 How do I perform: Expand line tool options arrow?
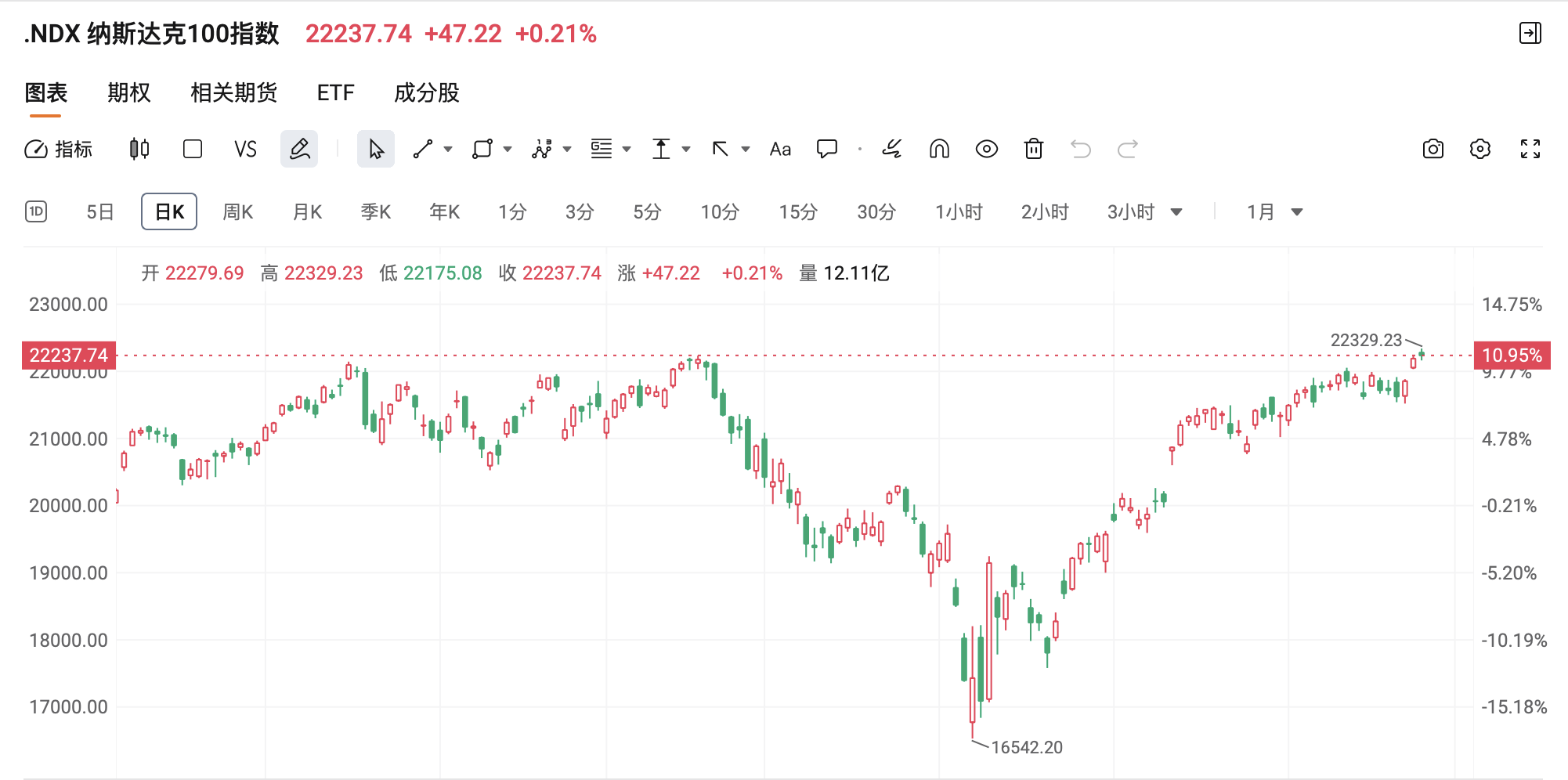[x=448, y=149]
